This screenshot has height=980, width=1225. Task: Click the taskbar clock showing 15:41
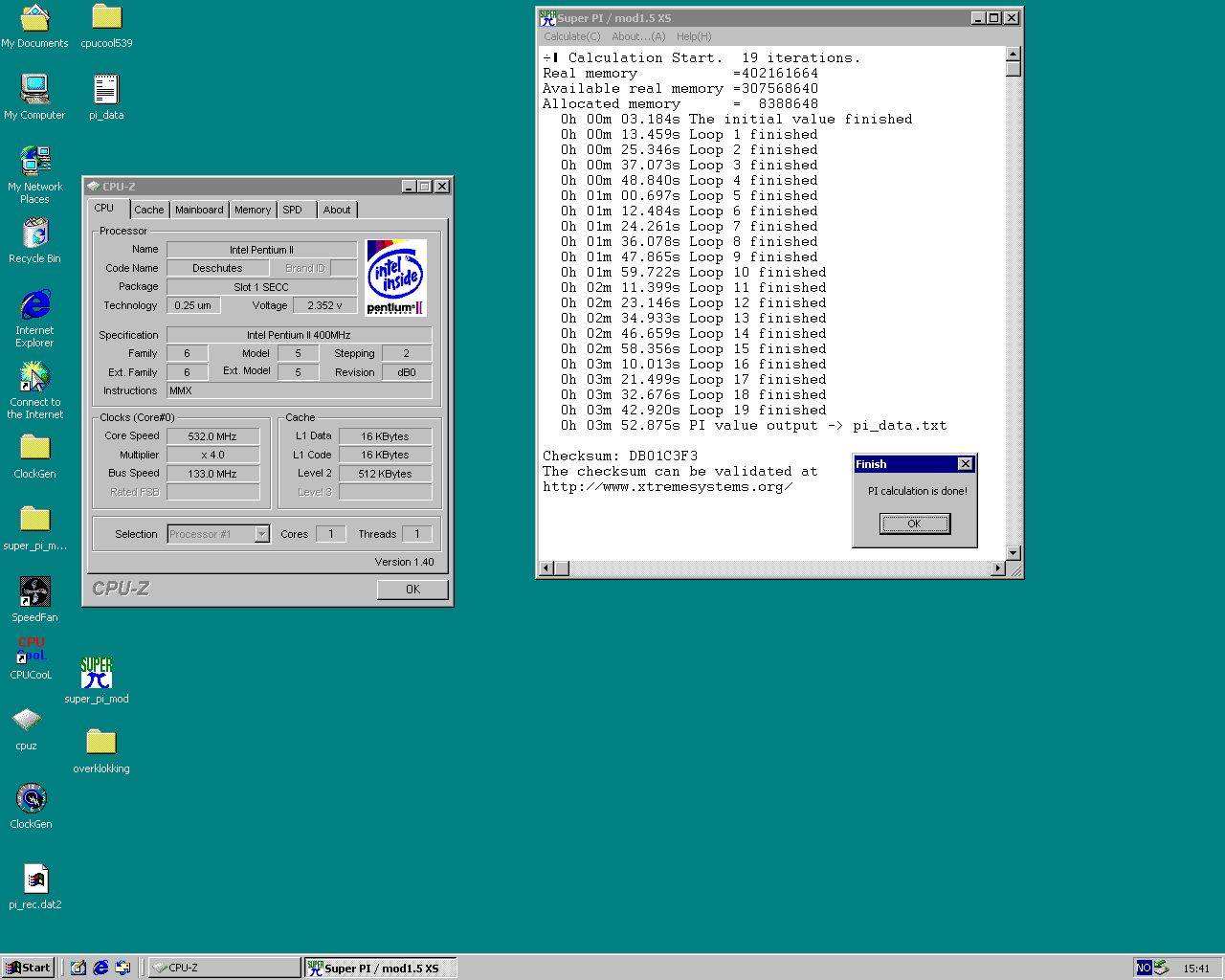tap(1196, 969)
